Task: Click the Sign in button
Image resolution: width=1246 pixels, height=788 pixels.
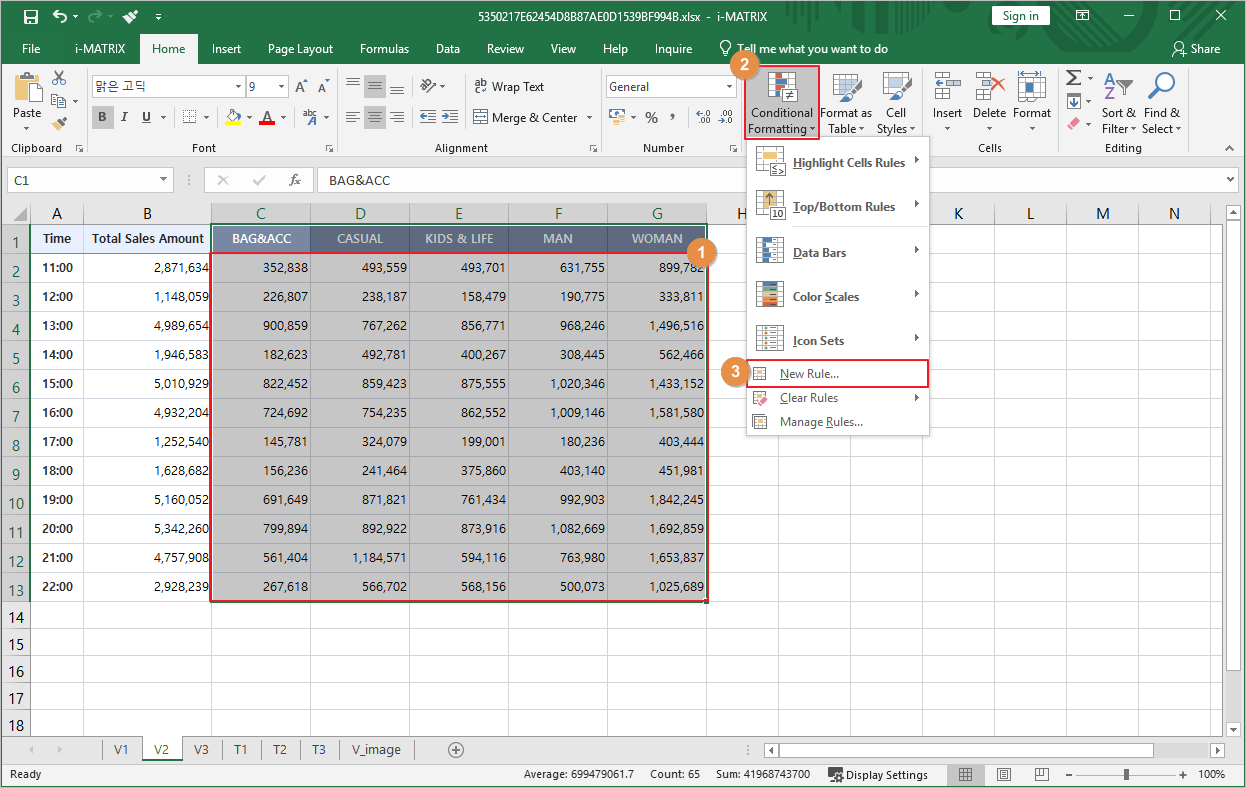Action: pos(1020,16)
